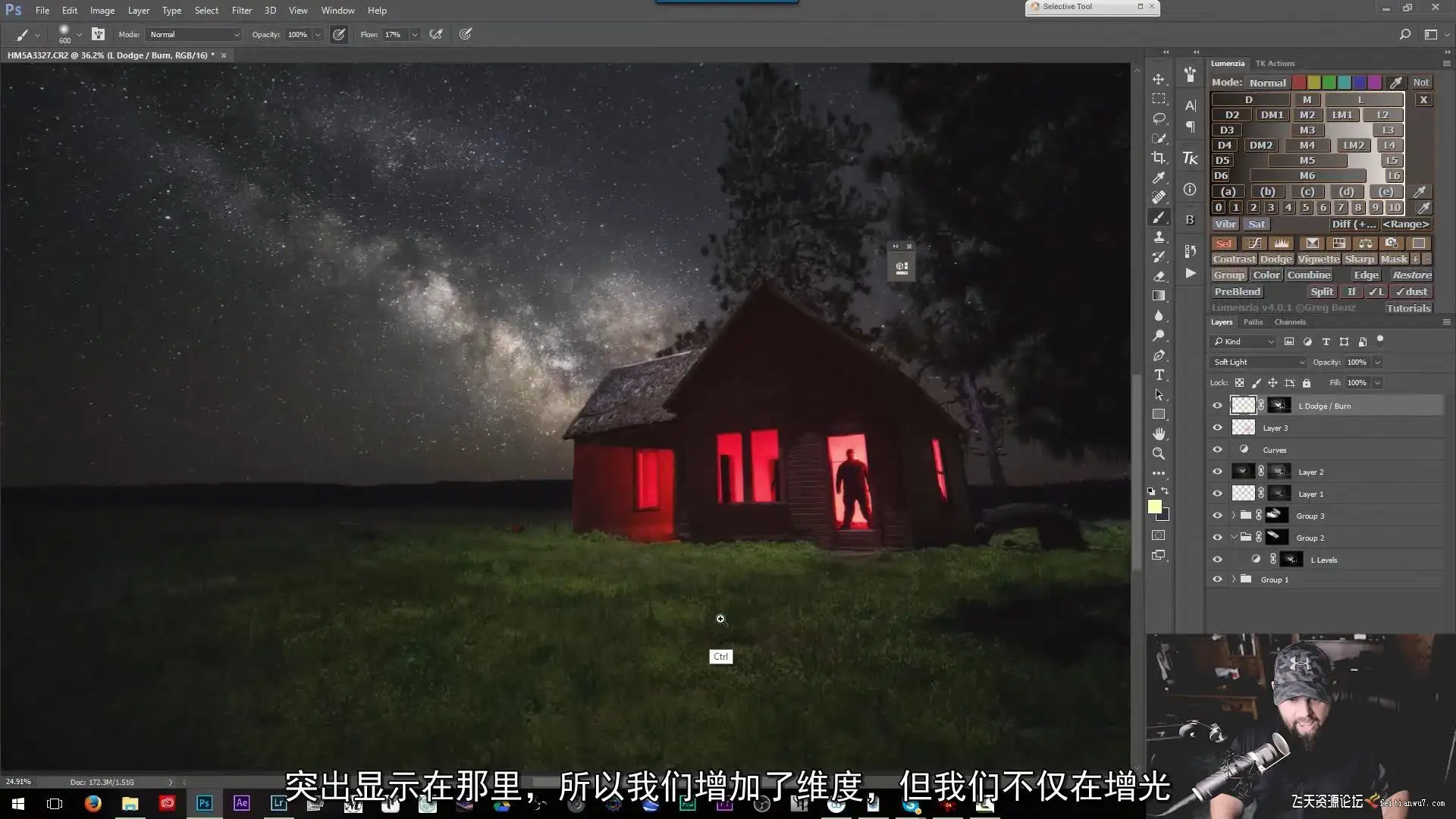Select the Move tool
The width and height of the screenshot is (1456, 819).
pyautogui.click(x=1159, y=79)
